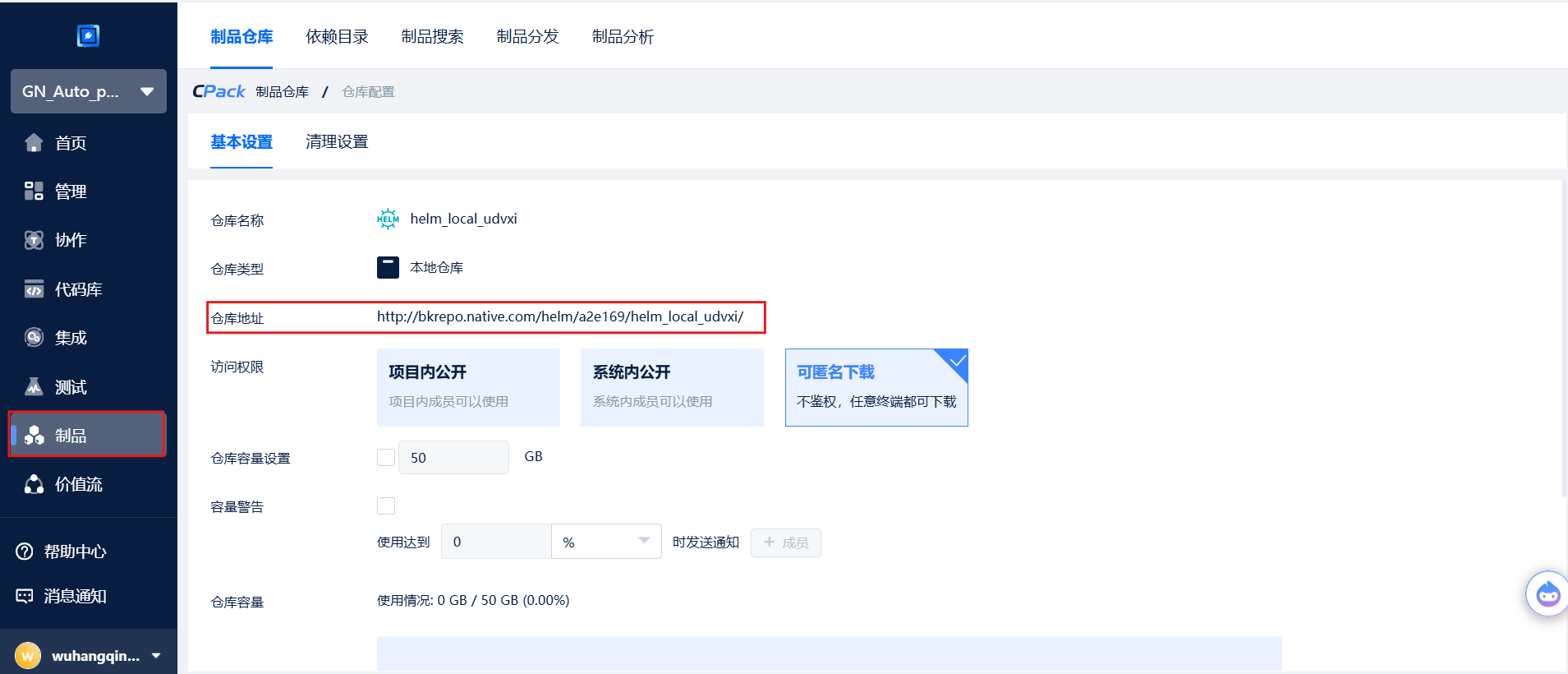Viewport: 1568px width, 674px height.
Task: Click the home icon in sidebar
Action: [34, 143]
